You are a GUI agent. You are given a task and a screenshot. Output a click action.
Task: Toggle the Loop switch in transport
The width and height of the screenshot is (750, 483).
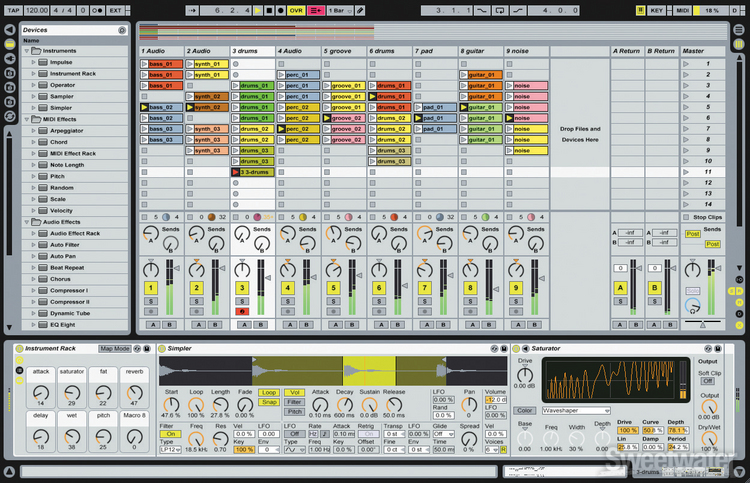point(500,10)
